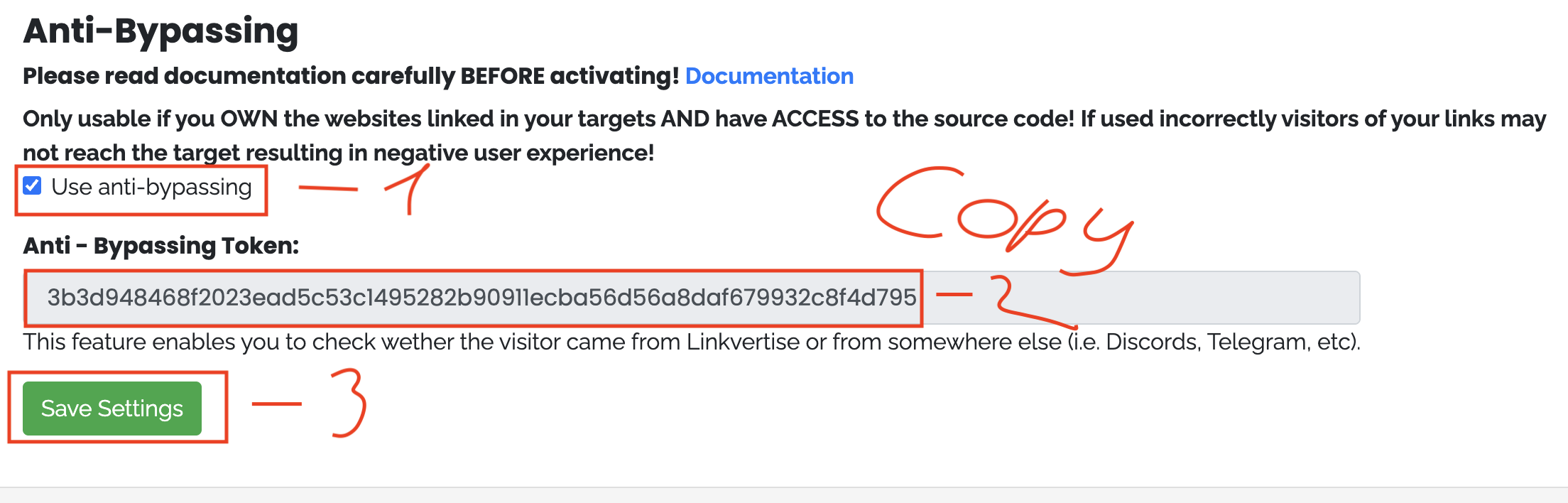This screenshot has width=1568, height=503.
Task: Click the word "OWN" in the warning
Action: pyautogui.click(x=249, y=119)
